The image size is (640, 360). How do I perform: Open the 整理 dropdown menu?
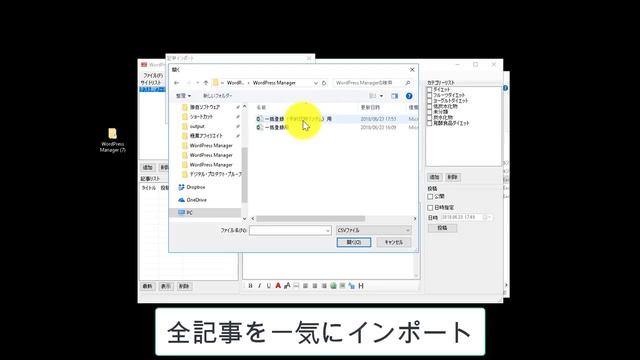[x=183, y=96]
